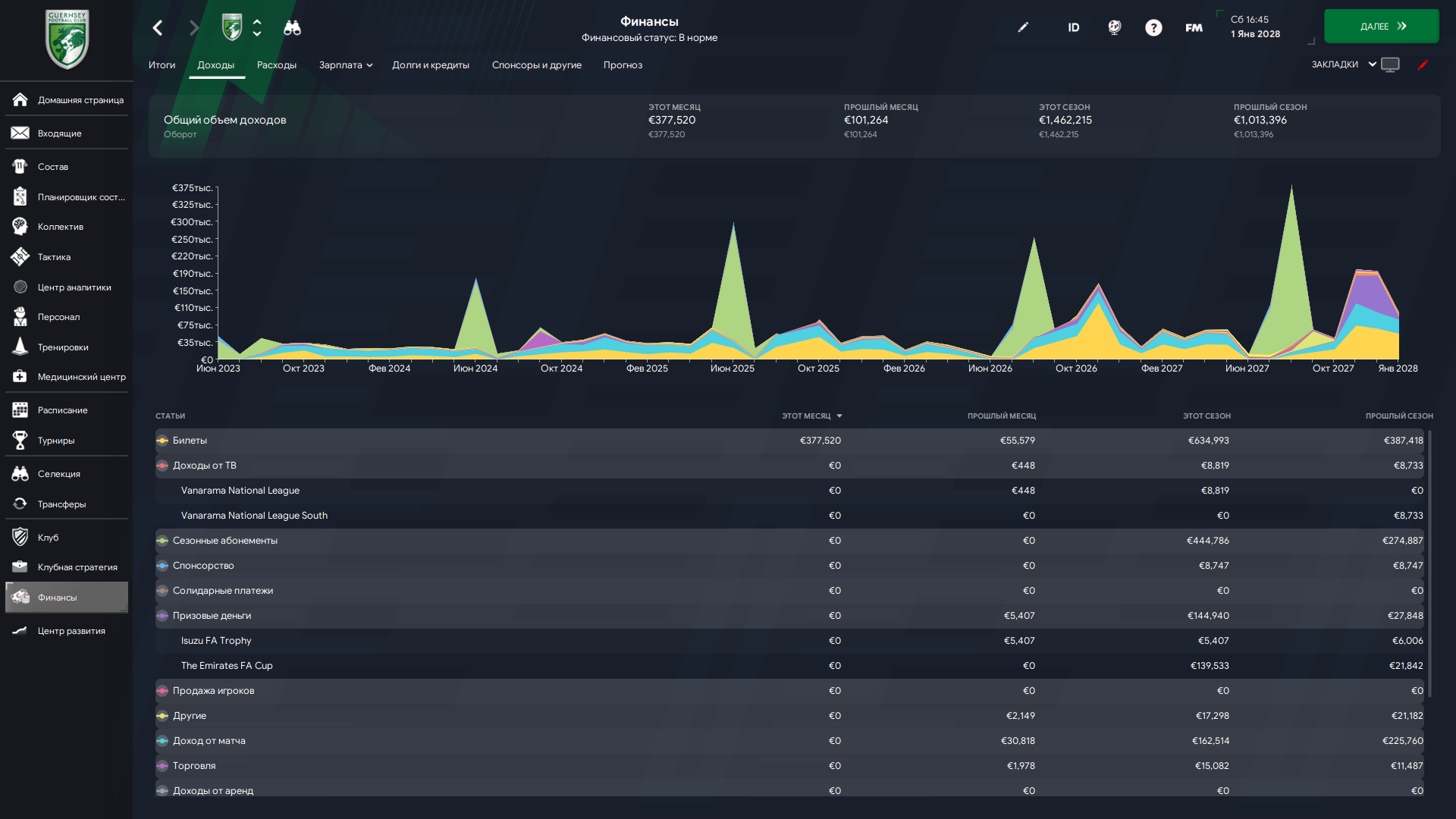This screenshot has width=1456, height=819.
Task: Click the Guernsey club badge in header
Action: tap(232, 28)
